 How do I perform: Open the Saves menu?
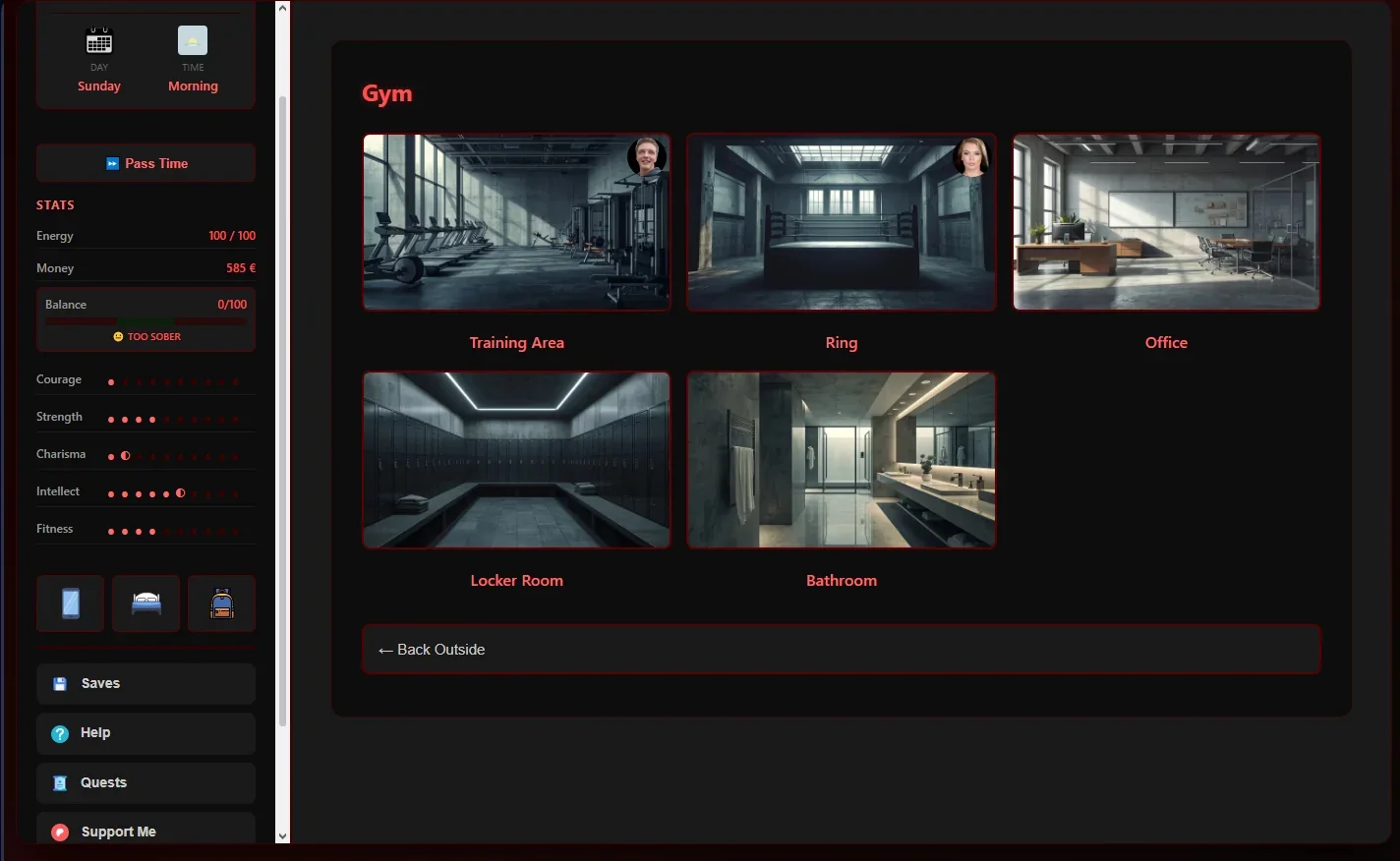click(146, 684)
